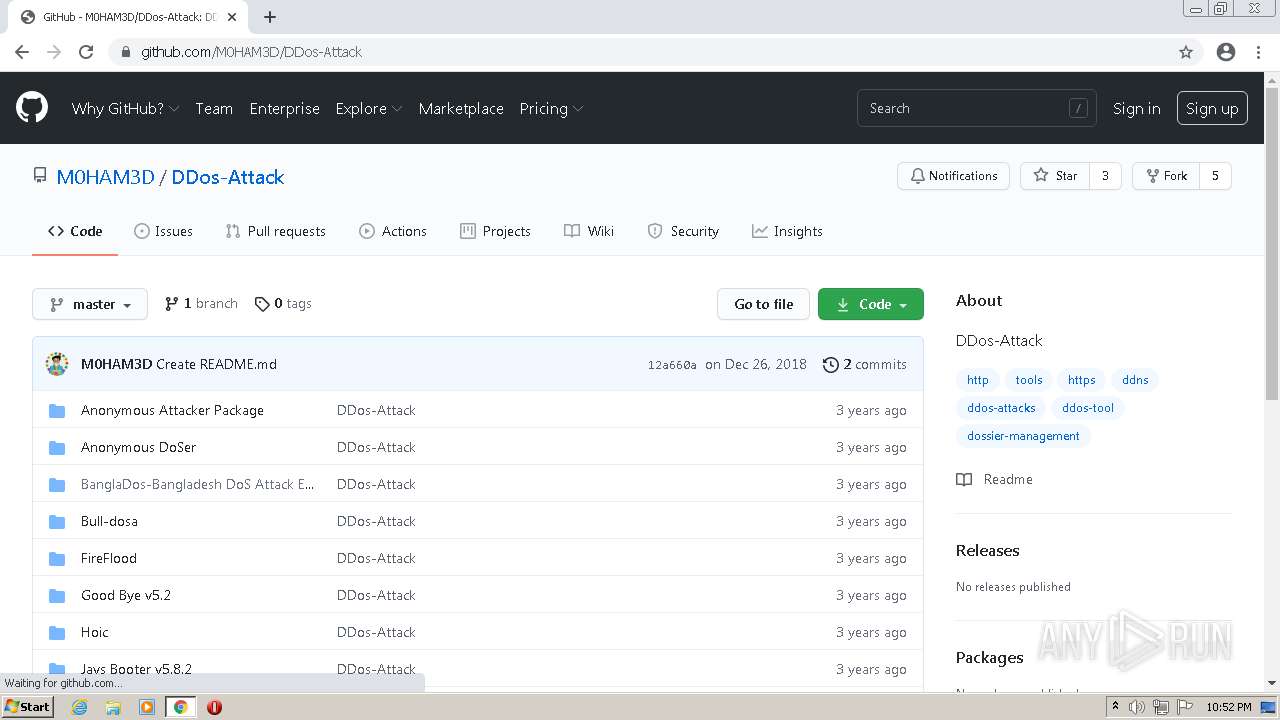Screen dimensions: 1280x720
Task: Click the GitHub Octocat logo
Action: 32,108
